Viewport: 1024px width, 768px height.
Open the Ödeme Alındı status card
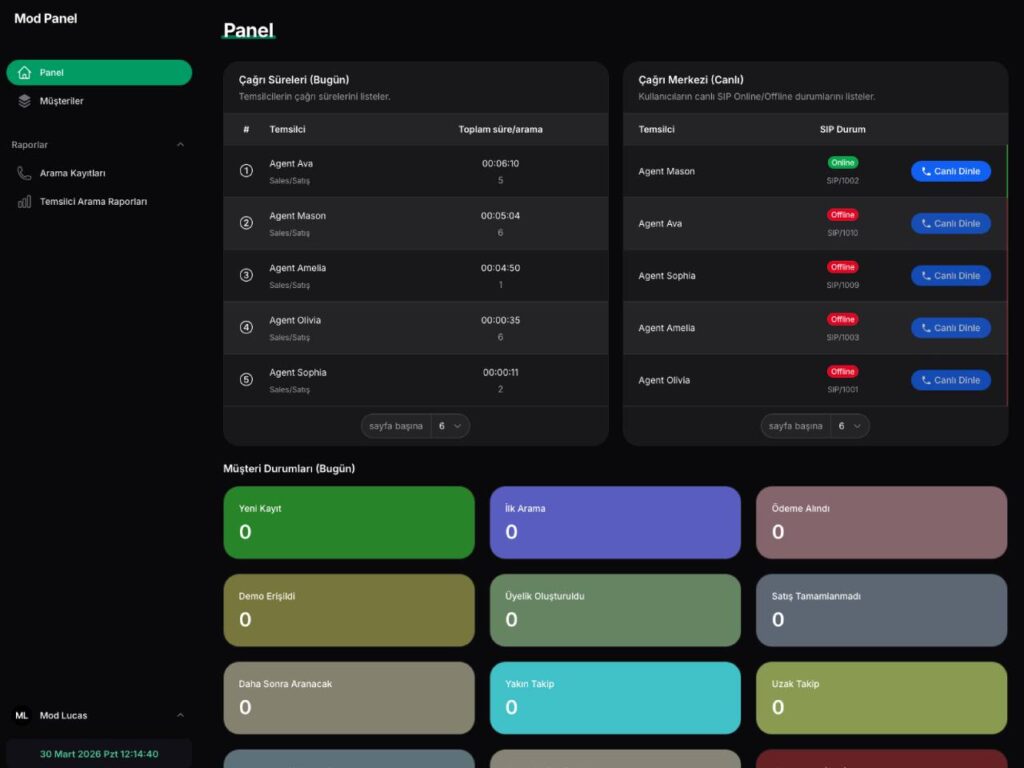tap(882, 522)
